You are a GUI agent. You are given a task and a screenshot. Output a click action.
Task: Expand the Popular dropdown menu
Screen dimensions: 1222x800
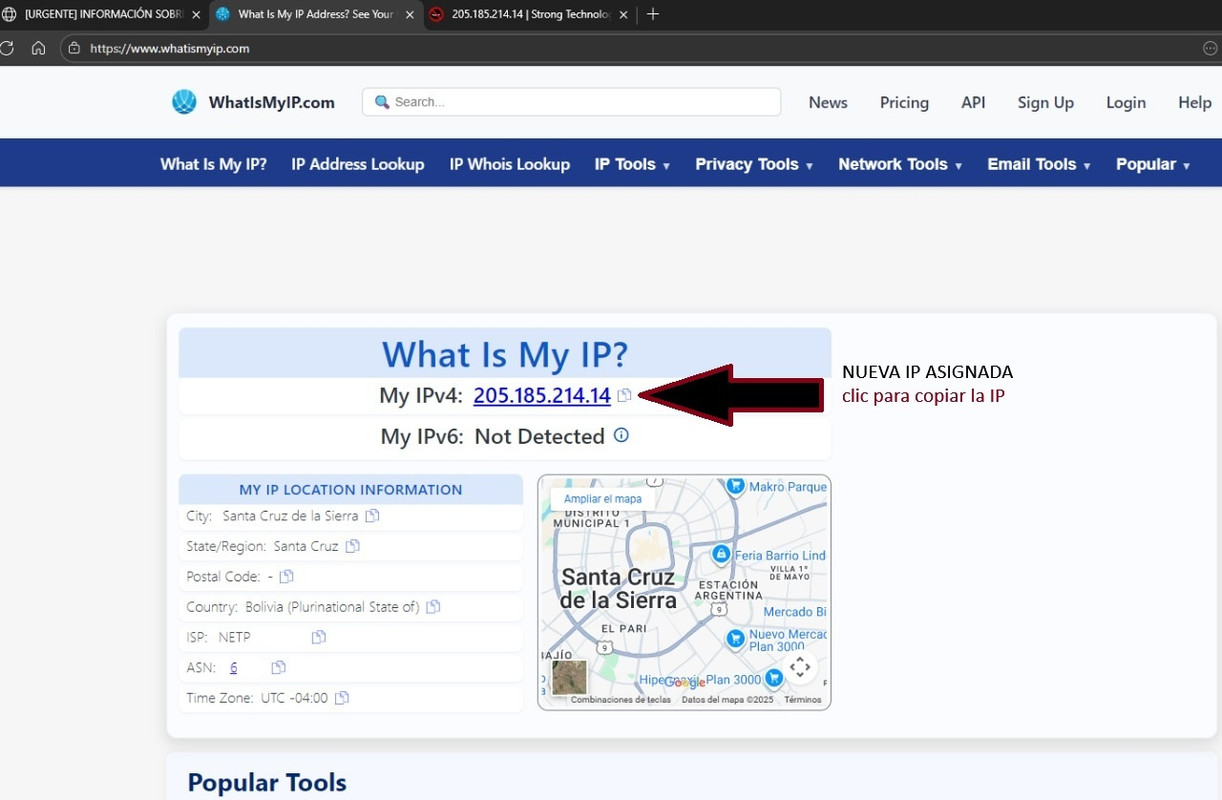[x=1153, y=164]
